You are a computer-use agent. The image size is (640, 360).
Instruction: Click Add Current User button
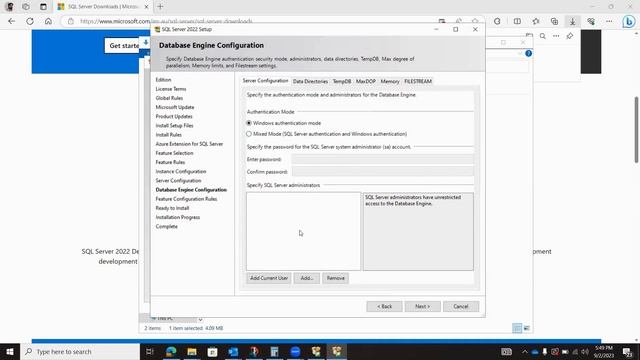(x=269, y=278)
